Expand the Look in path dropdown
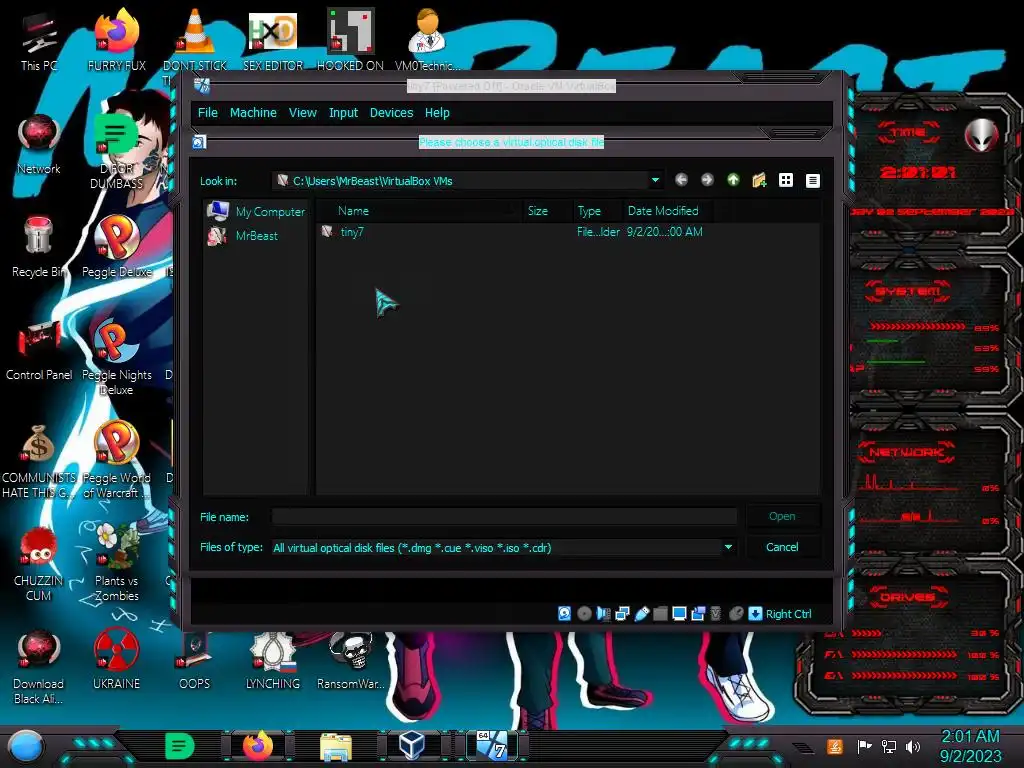This screenshot has width=1024, height=768. (655, 180)
